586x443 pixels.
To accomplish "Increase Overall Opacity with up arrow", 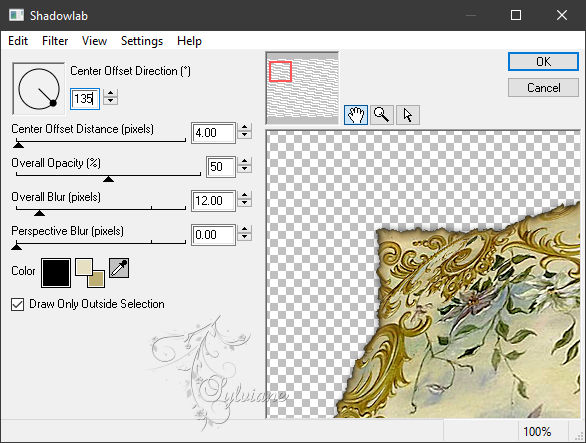I will [244, 161].
